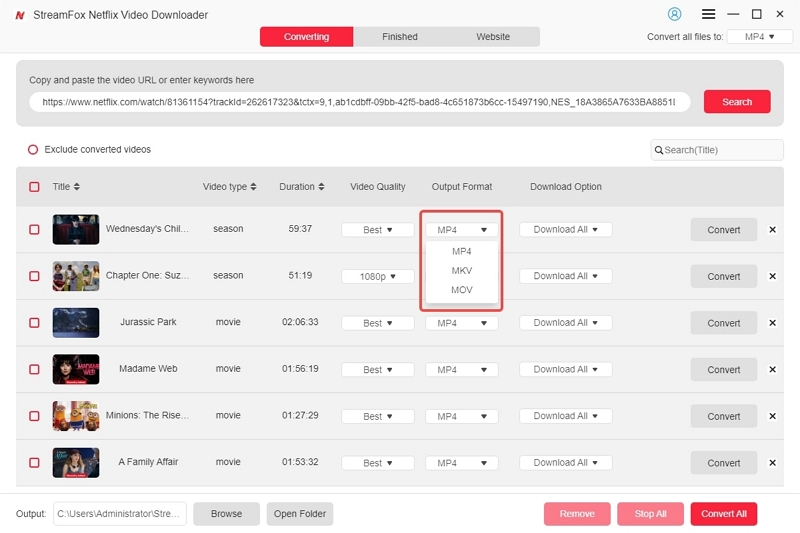Open the hamburger menu icon

[x=708, y=14]
